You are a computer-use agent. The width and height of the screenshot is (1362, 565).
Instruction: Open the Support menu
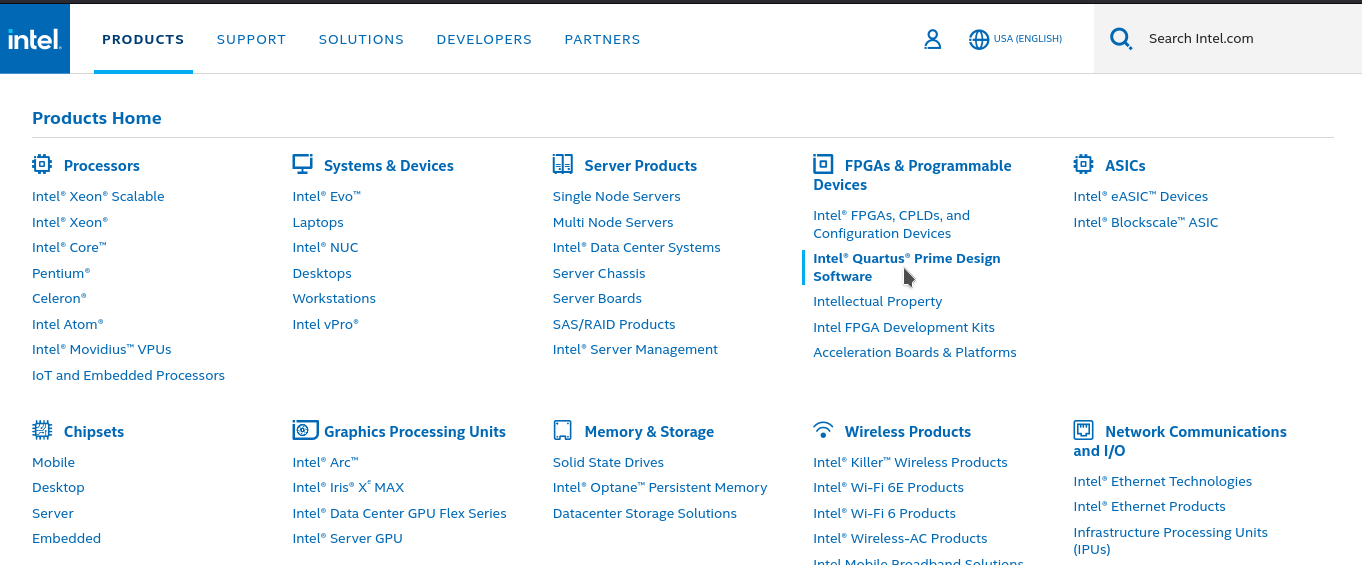click(251, 40)
